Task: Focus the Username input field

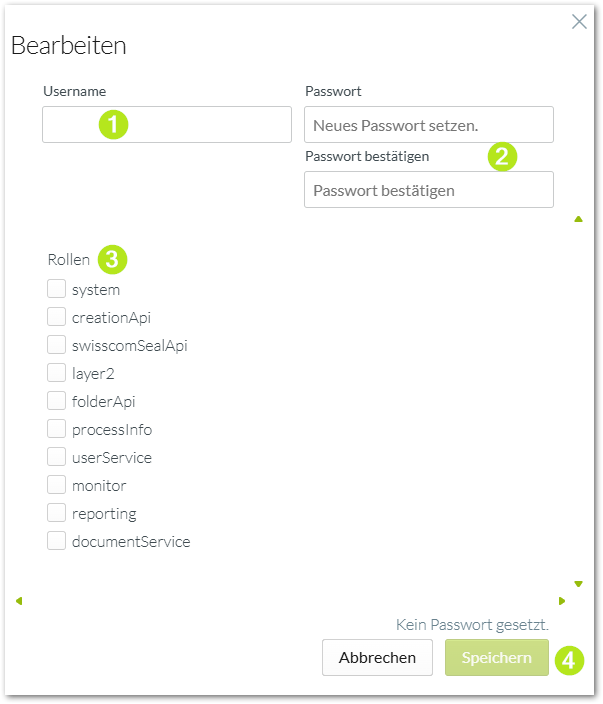Action: pos(167,124)
